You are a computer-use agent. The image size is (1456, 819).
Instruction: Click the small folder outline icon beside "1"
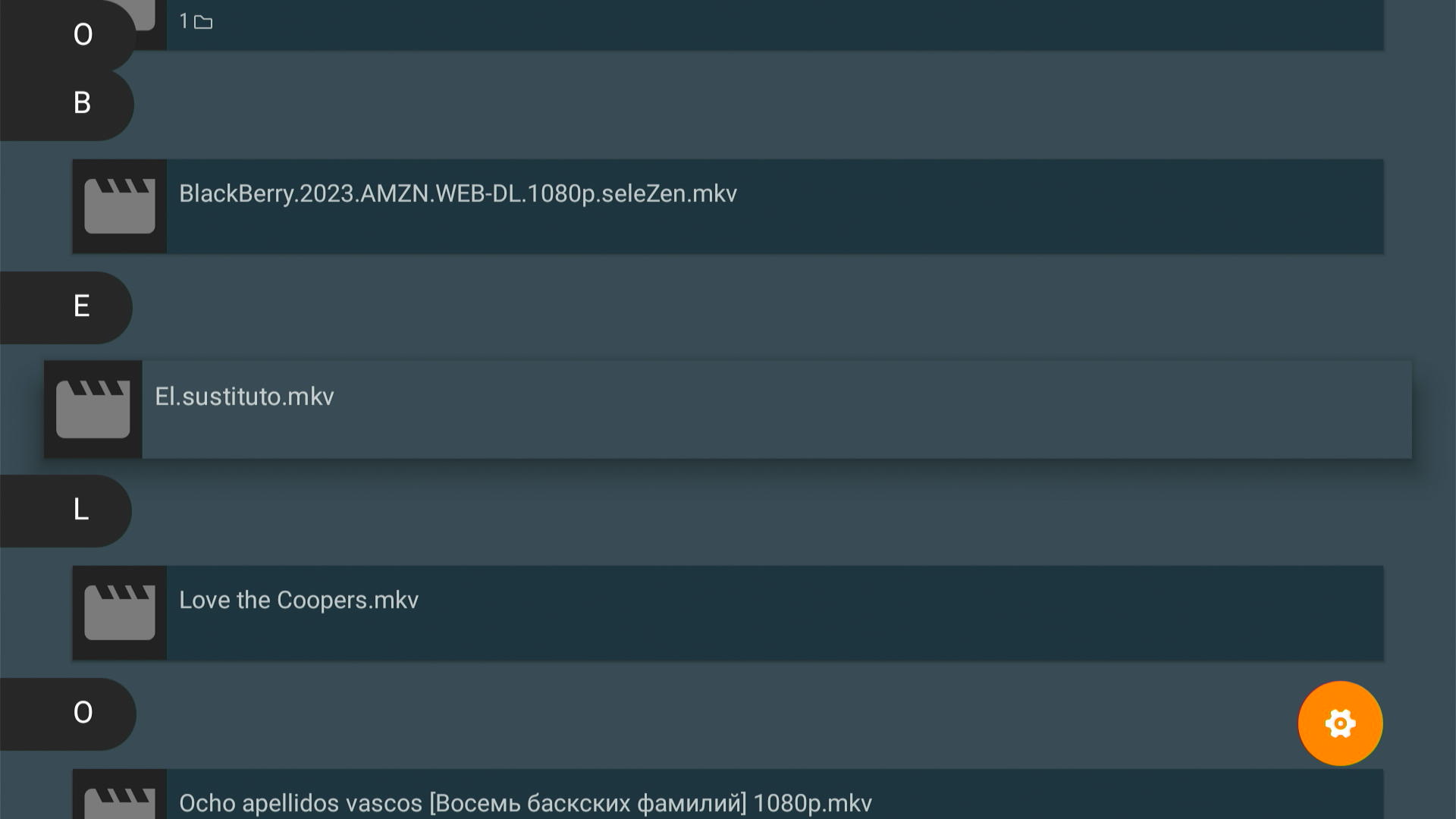pyautogui.click(x=203, y=23)
